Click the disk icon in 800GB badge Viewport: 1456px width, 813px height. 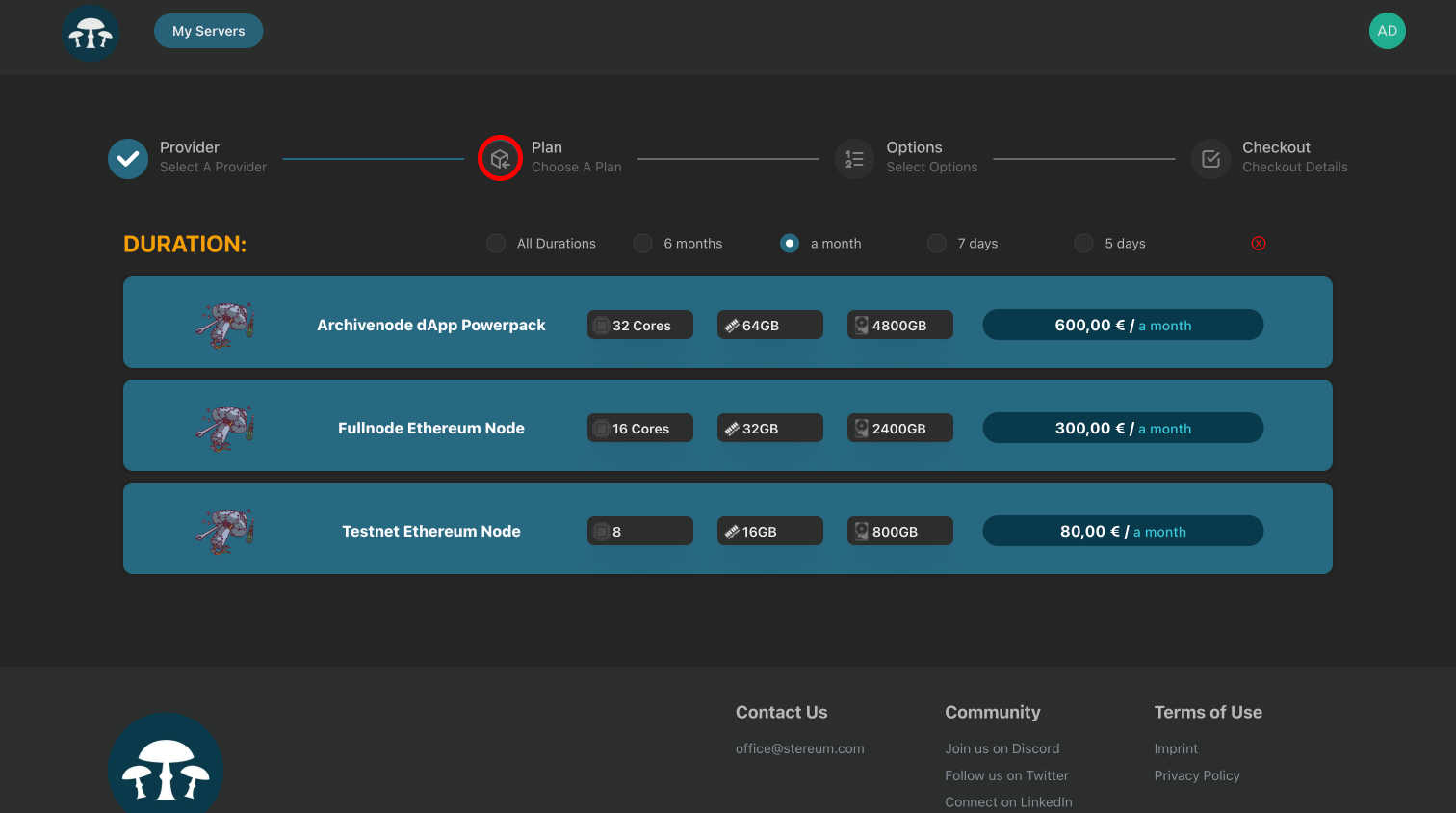coord(862,532)
